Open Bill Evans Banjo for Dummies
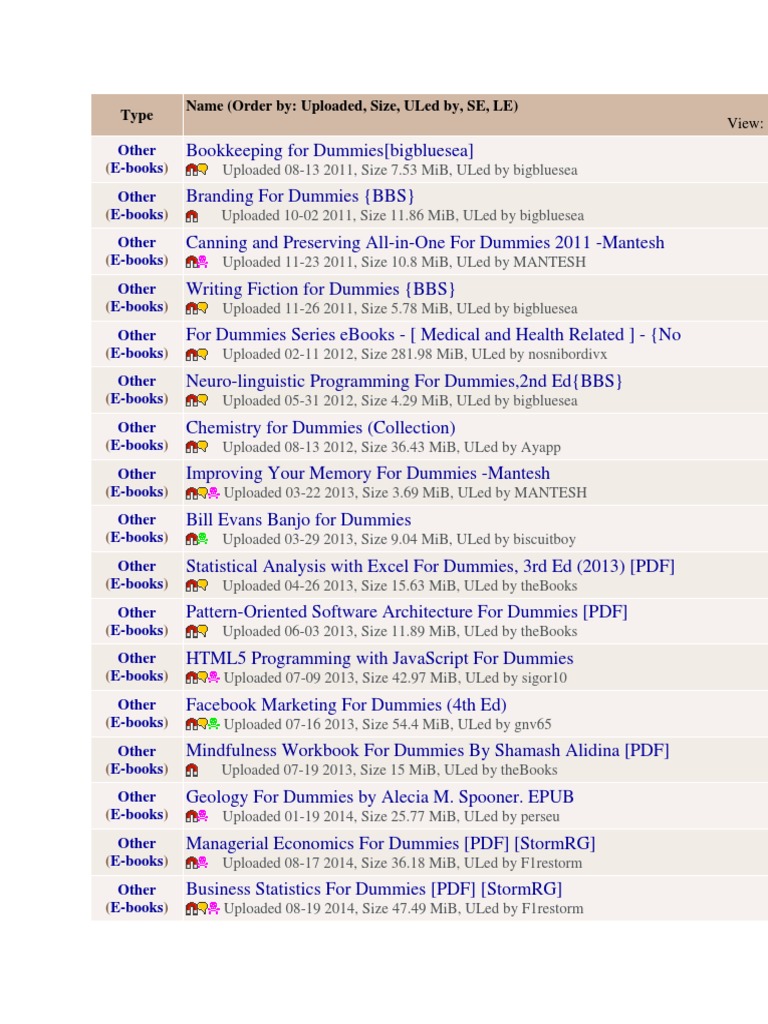 point(298,520)
